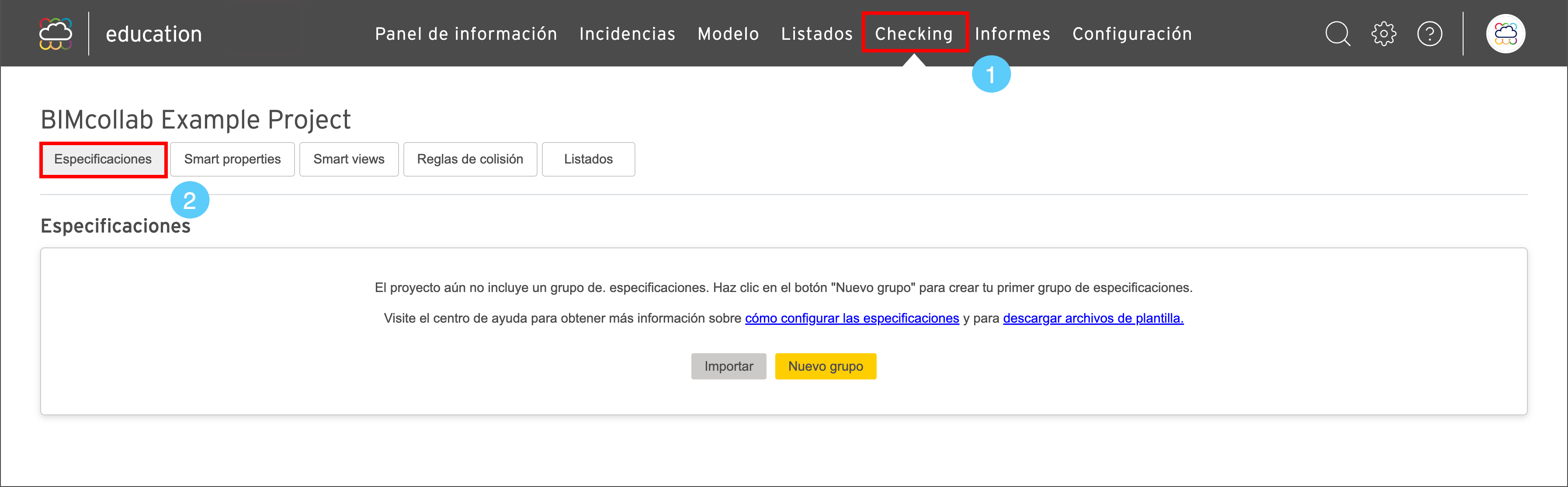Open the Incidencias menu item
This screenshot has width=1568, height=487.
[x=627, y=34]
